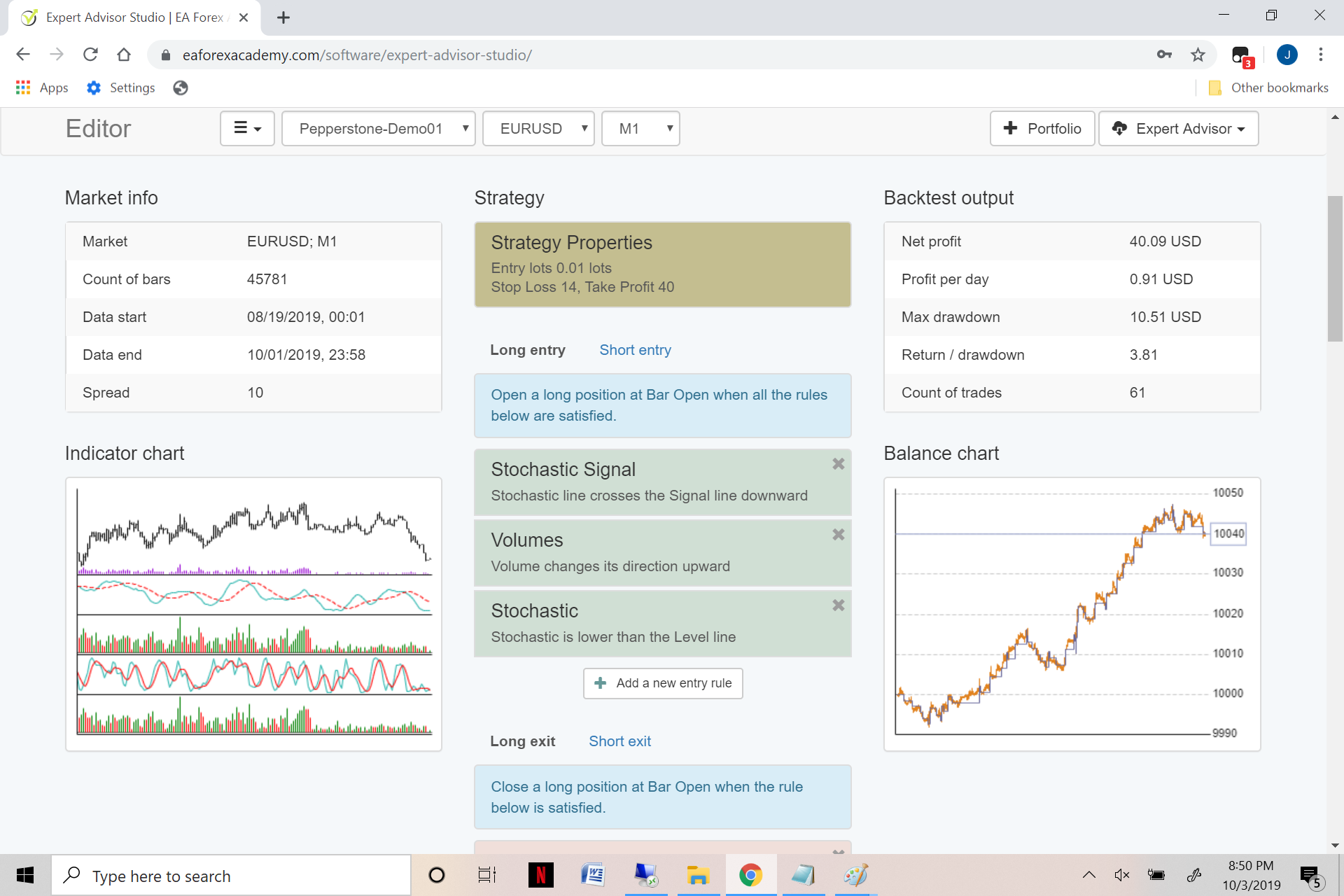Expand the Pepperstone-Demo01 data source dropdown

tap(379, 129)
